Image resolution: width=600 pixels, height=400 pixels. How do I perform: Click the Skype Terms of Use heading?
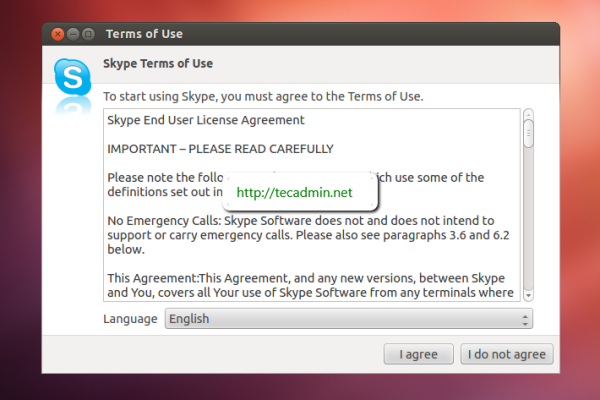[158, 64]
